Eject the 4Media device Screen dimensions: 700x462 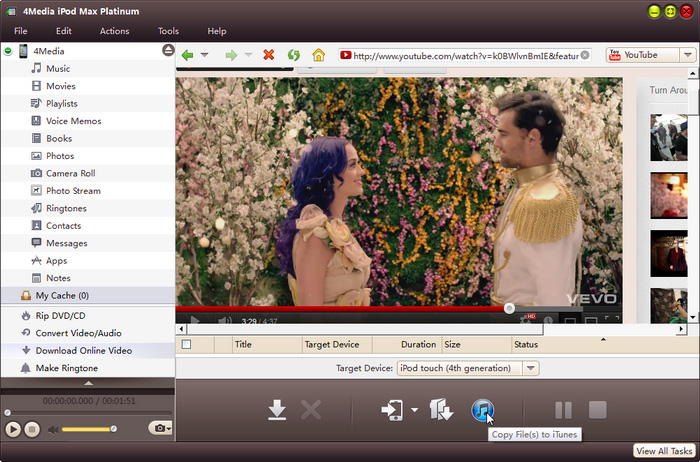click(168, 50)
